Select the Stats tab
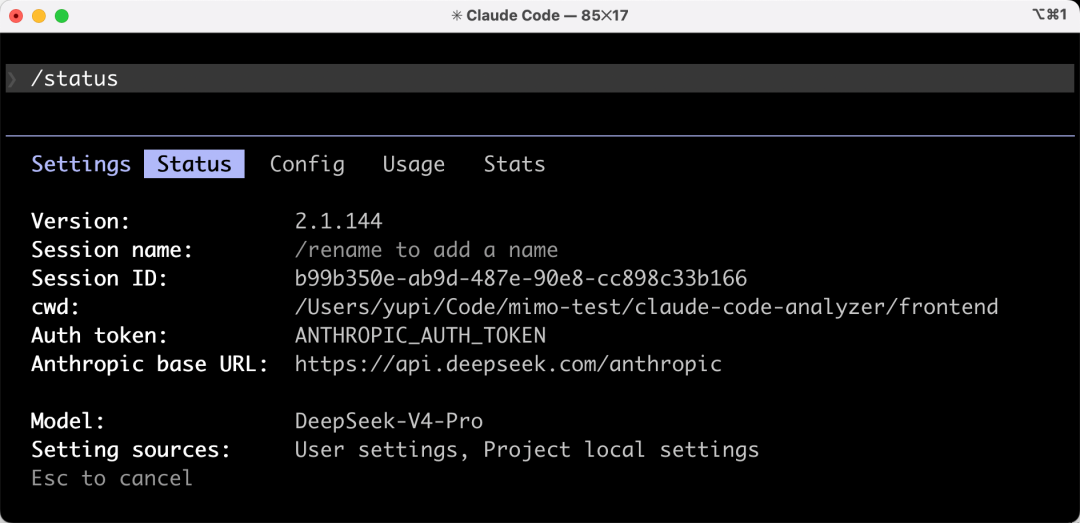Viewport: 1080px width, 523px height. click(x=515, y=164)
